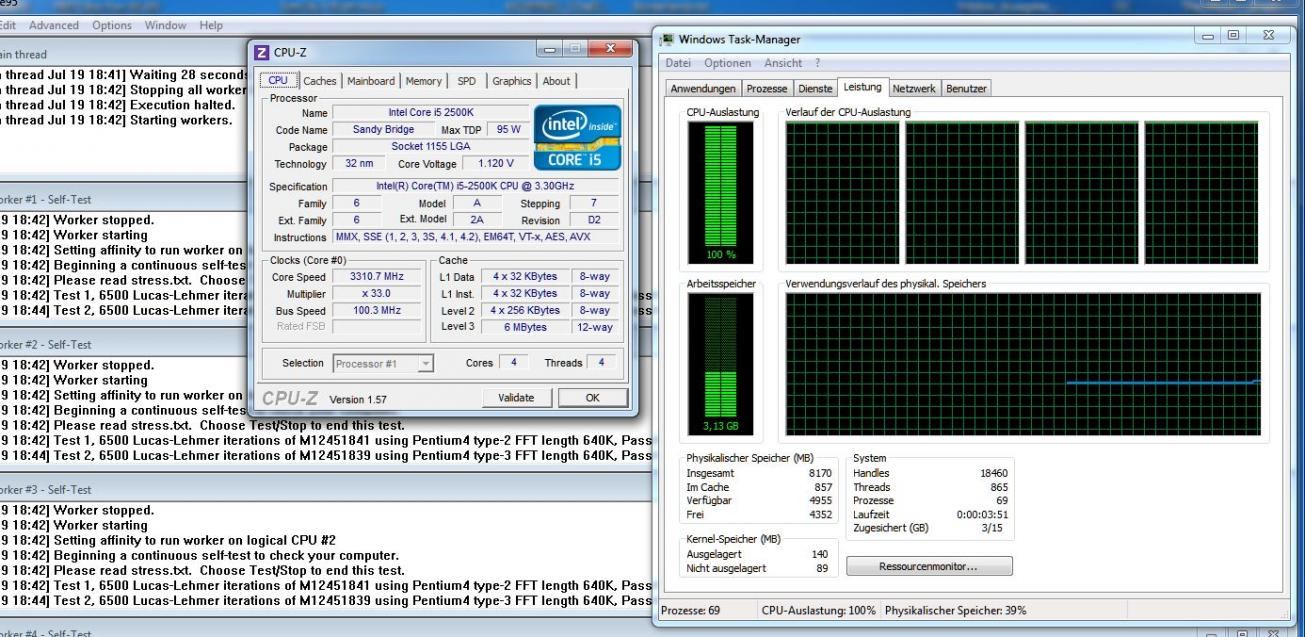Click the Insgesamt memory value 8170
Screen dimensions: 1305x637
(x=819, y=473)
